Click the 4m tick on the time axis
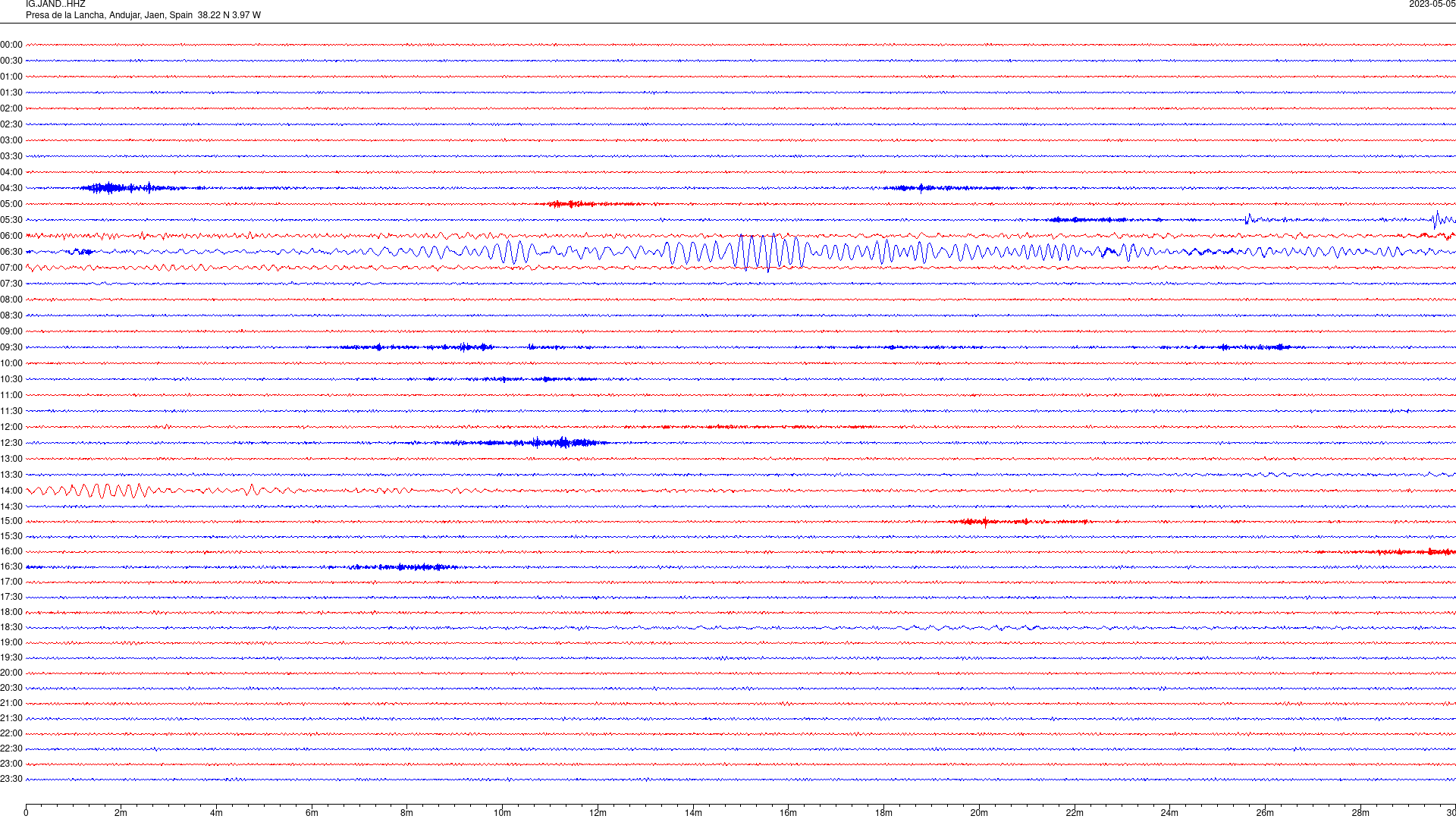 216,813
